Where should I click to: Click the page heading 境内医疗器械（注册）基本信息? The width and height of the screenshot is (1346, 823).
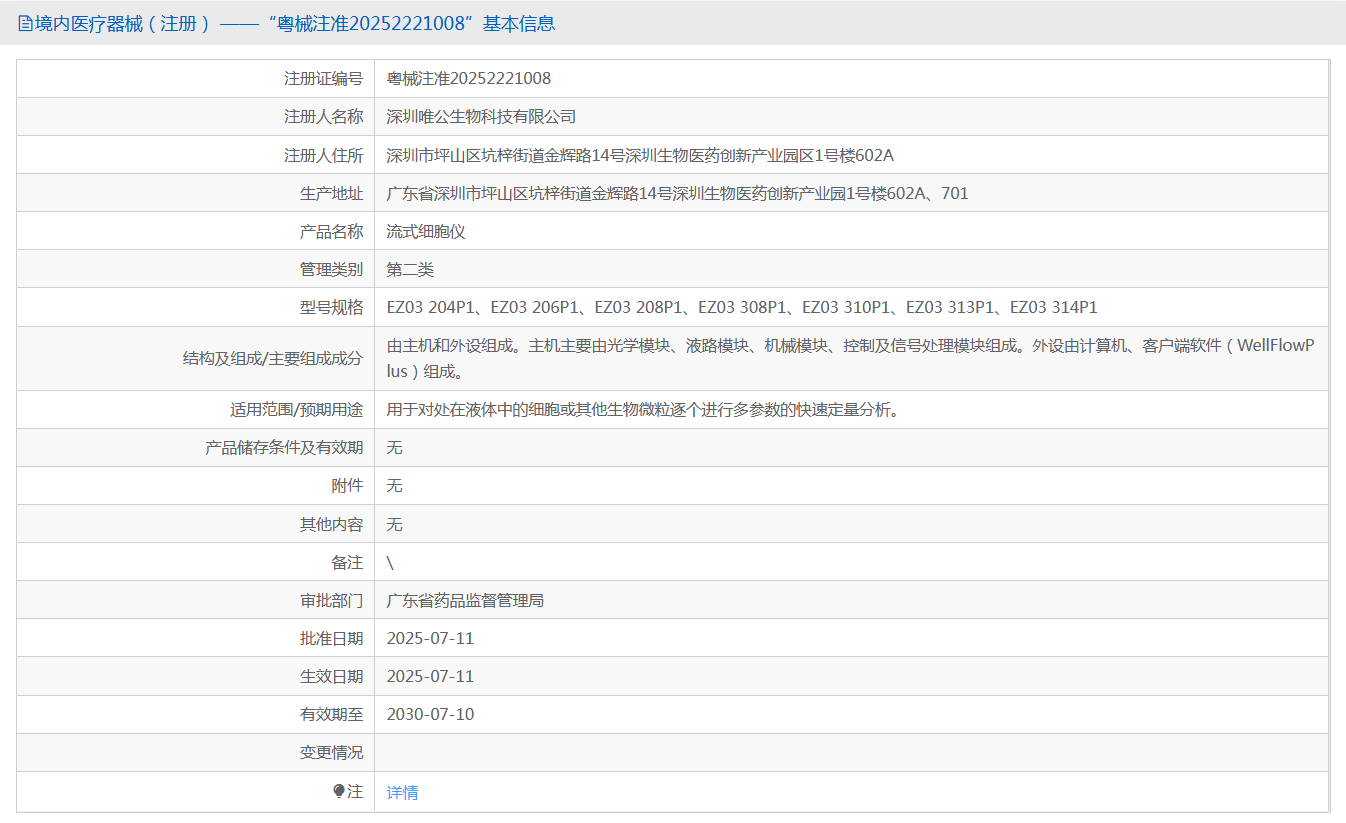[295, 23]
